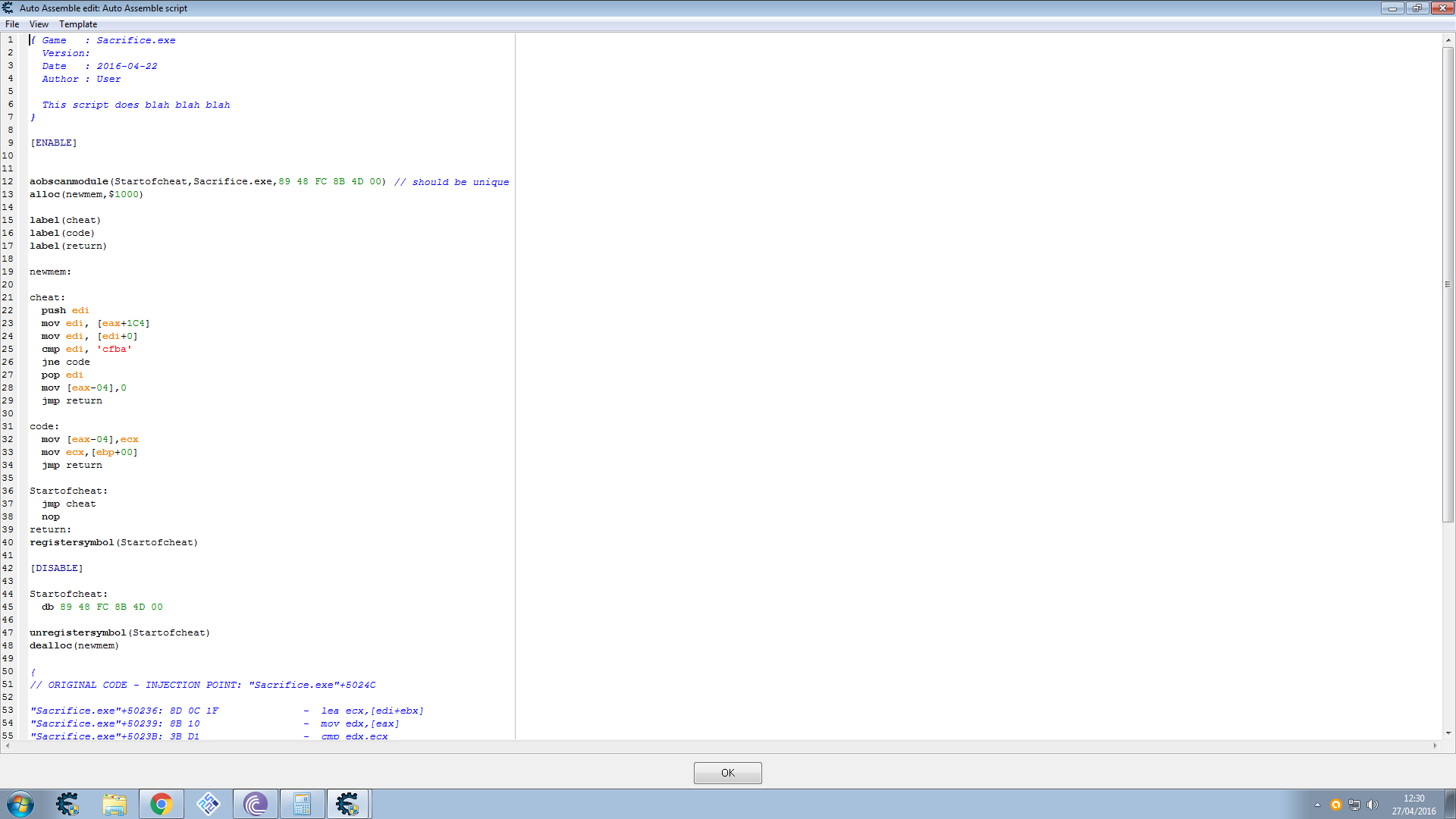The width and height of the screenshot is (1456, 819).
Task: Select the rightmost Cheat Engine taskbar icon
Action: [348, 803]
